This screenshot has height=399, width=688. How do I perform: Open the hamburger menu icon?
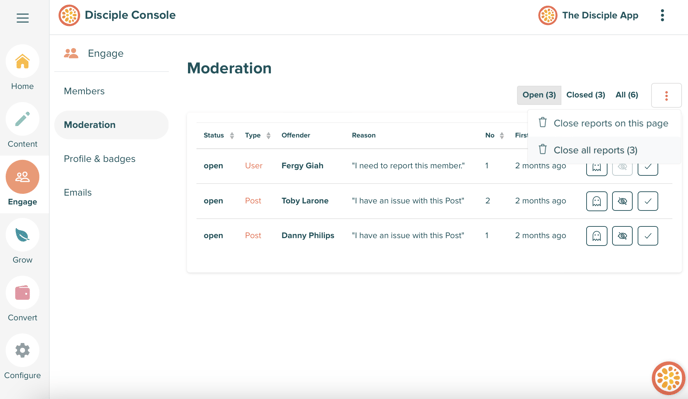[22, 18]
